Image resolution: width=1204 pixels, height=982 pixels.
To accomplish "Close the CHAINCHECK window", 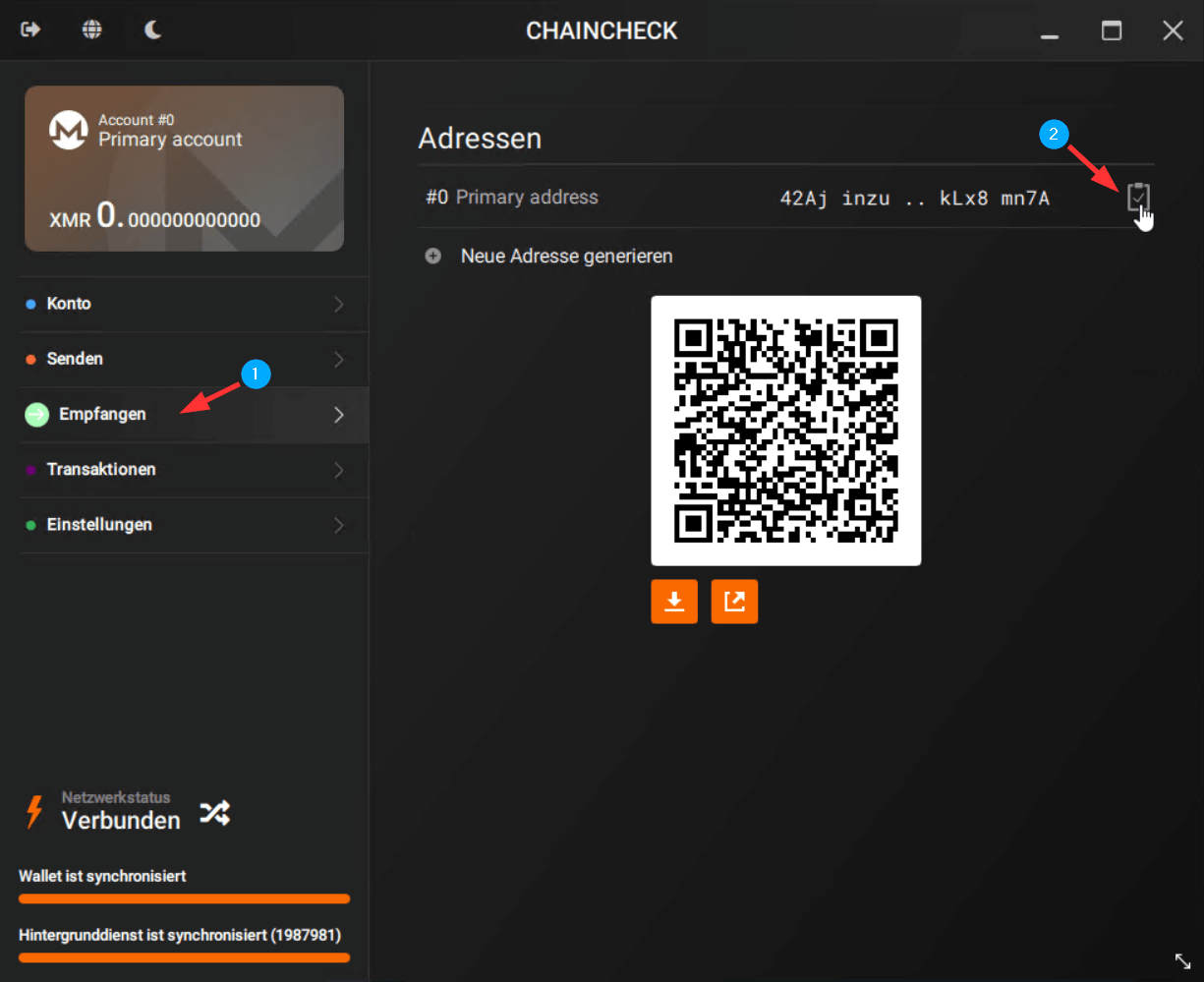I will tap(1173, 30).
